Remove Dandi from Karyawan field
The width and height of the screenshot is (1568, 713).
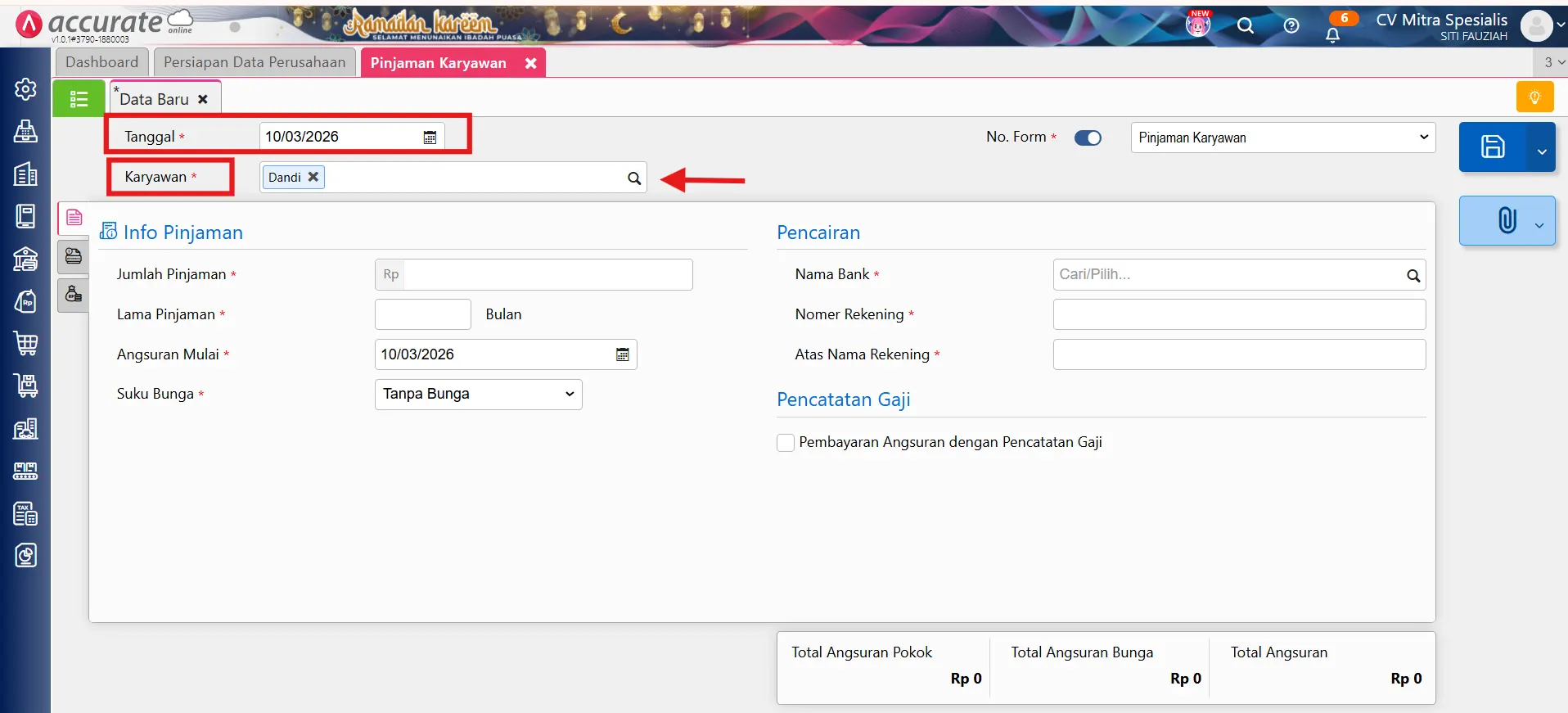click(313, 177)
